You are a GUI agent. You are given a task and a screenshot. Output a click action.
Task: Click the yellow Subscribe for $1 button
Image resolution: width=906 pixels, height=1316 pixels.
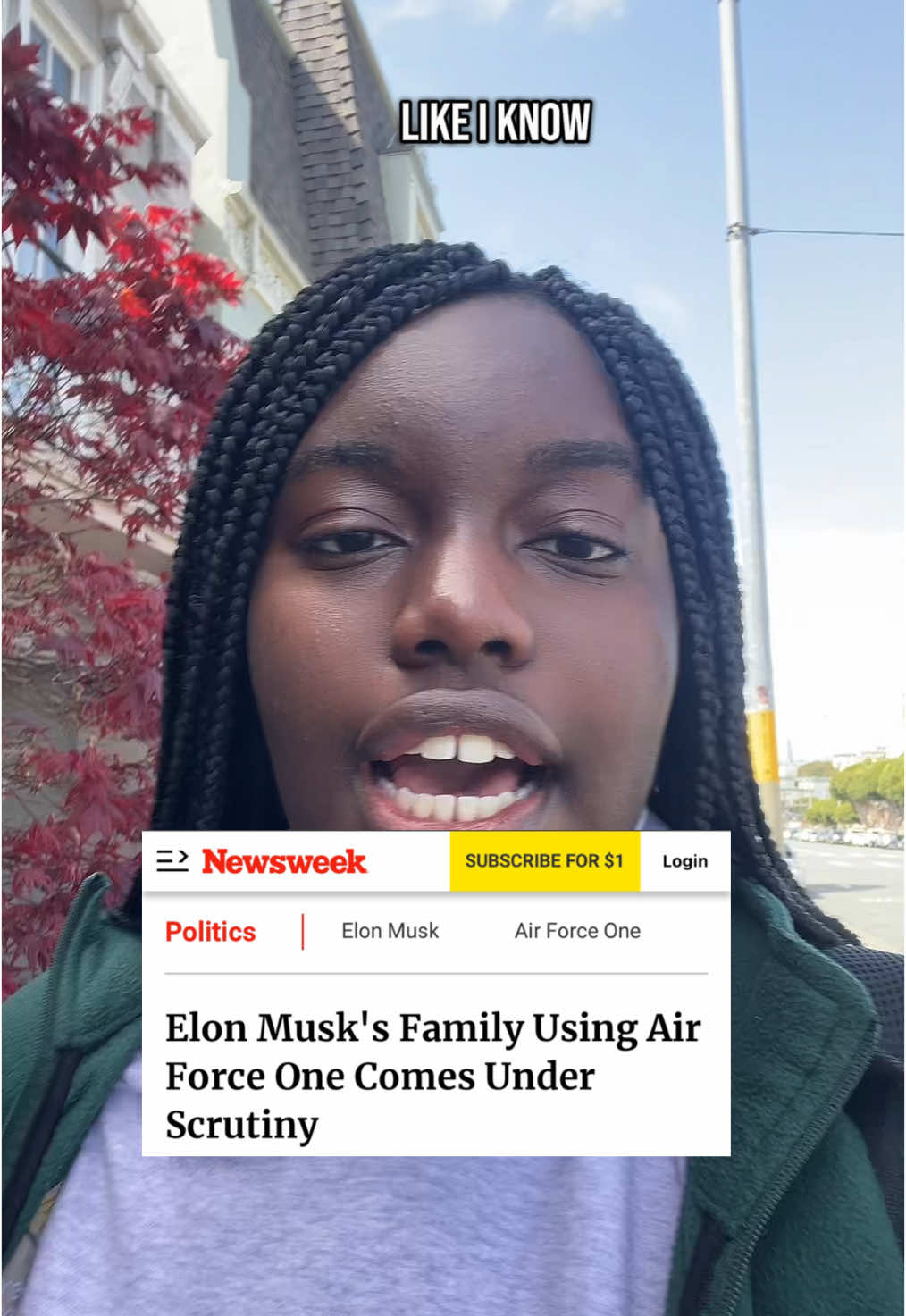544,861
